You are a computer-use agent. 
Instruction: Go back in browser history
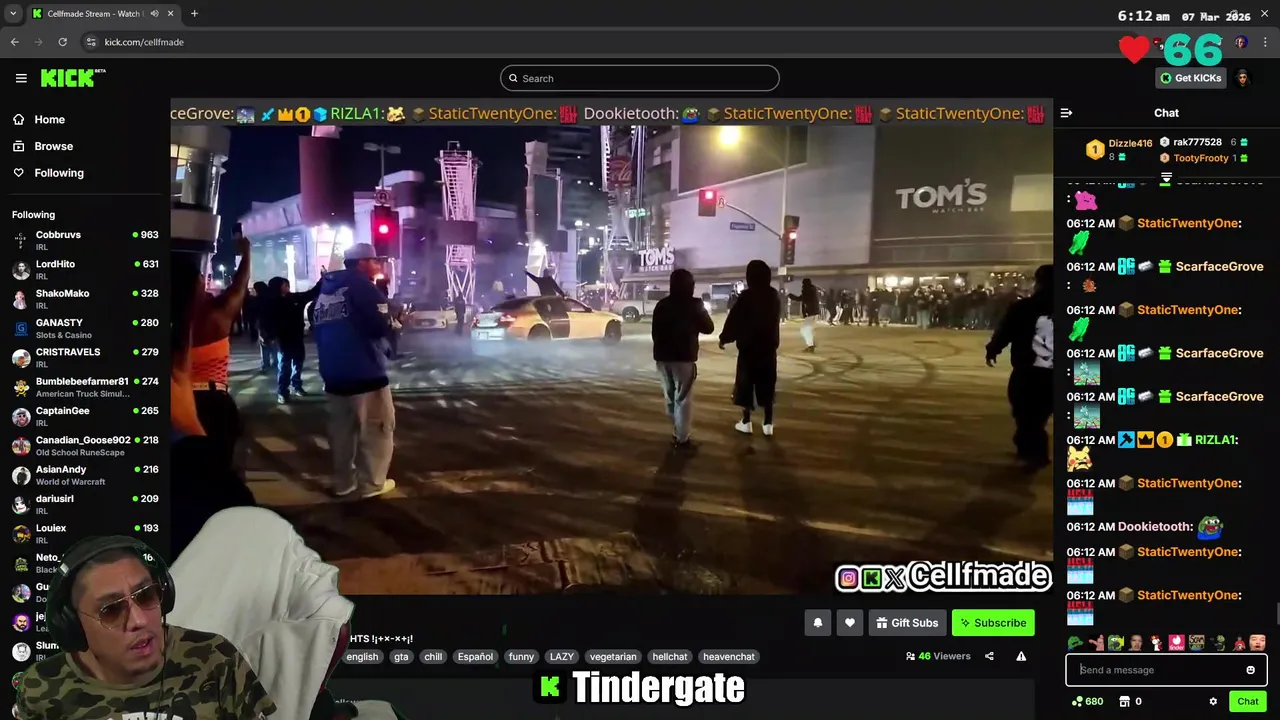click(15, 42)
